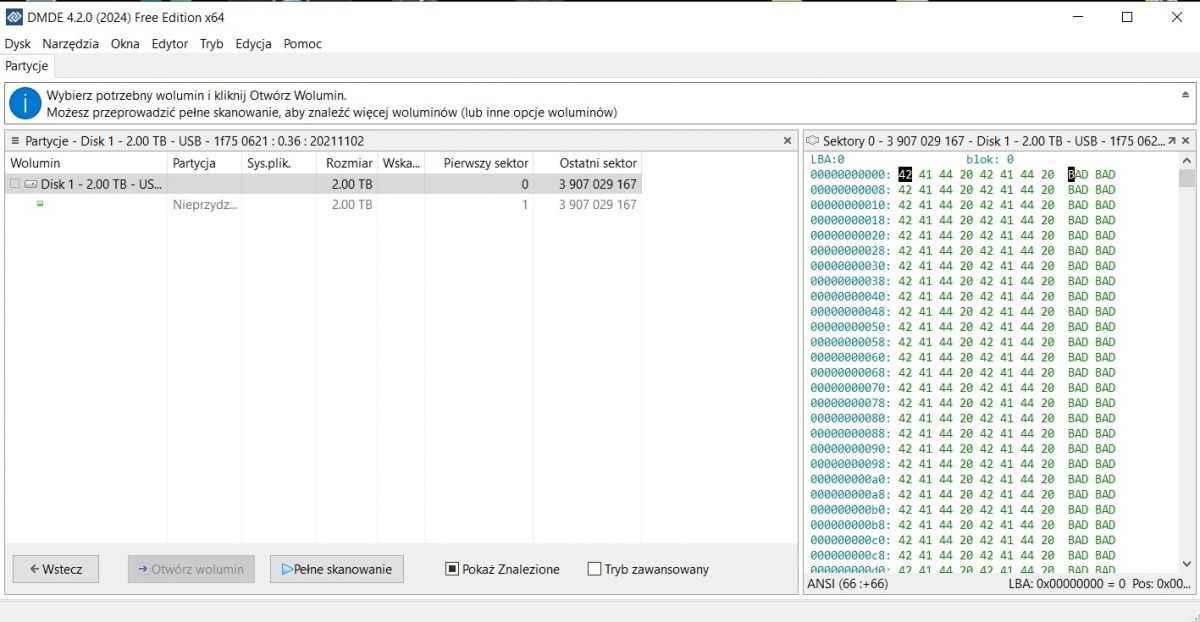The height and width of the screenshot is (622, 1200).
Task: Click the Partycja column header
Action: coord(204,162)
